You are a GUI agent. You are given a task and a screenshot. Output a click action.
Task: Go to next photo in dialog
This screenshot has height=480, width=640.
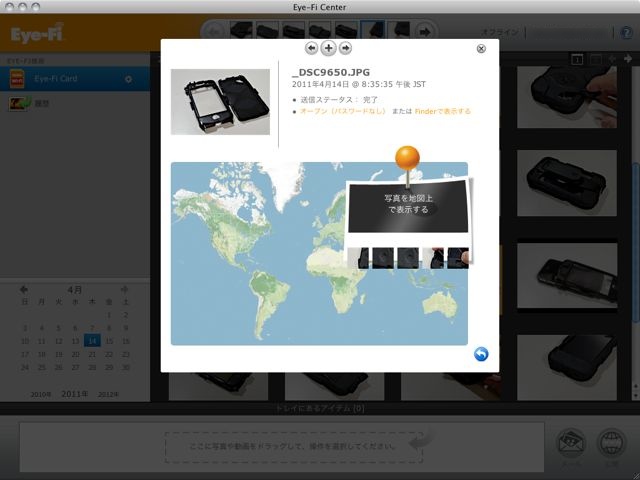[345, 48]
